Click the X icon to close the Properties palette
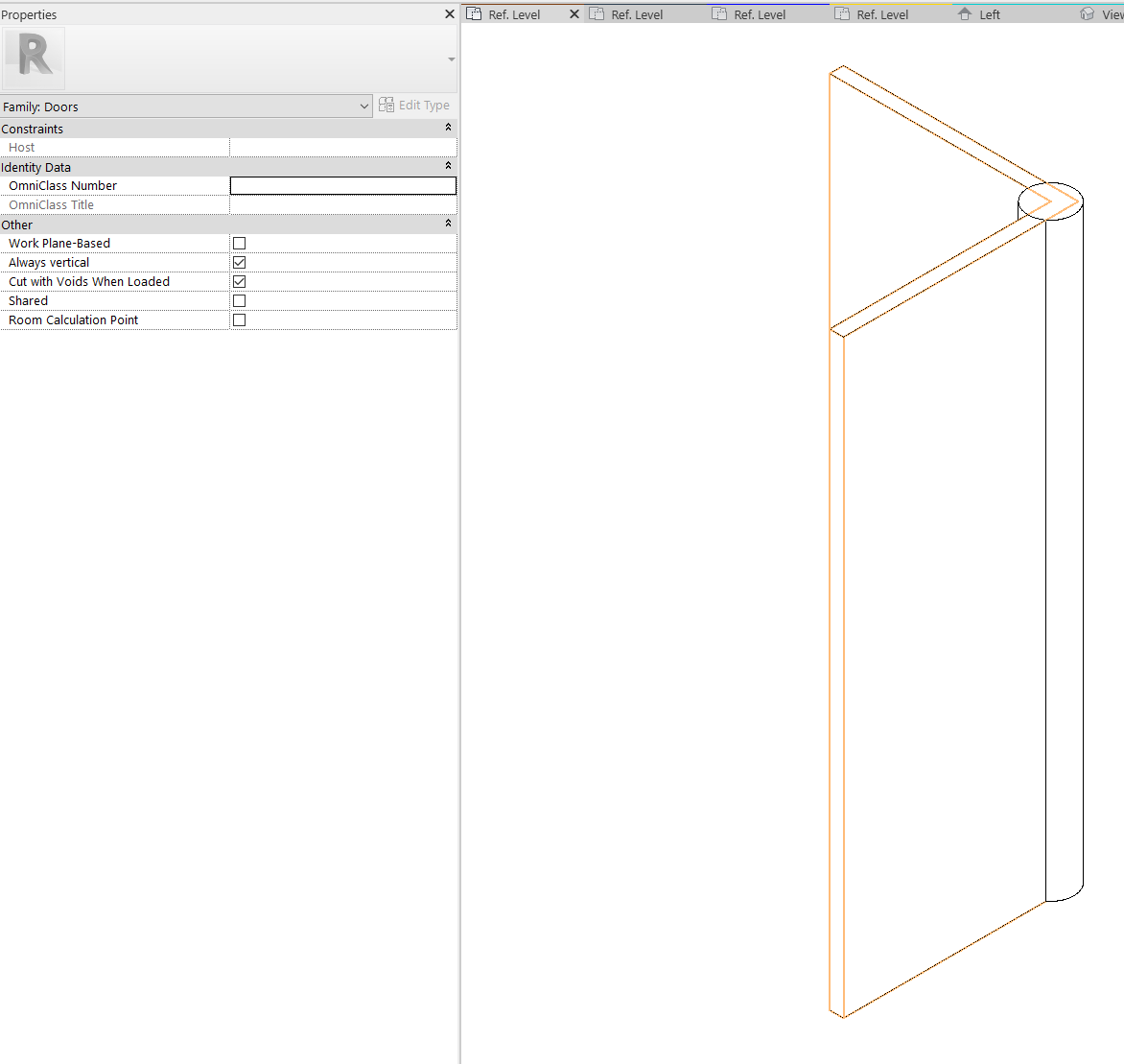1124x1064 pixels. [449, 13]
